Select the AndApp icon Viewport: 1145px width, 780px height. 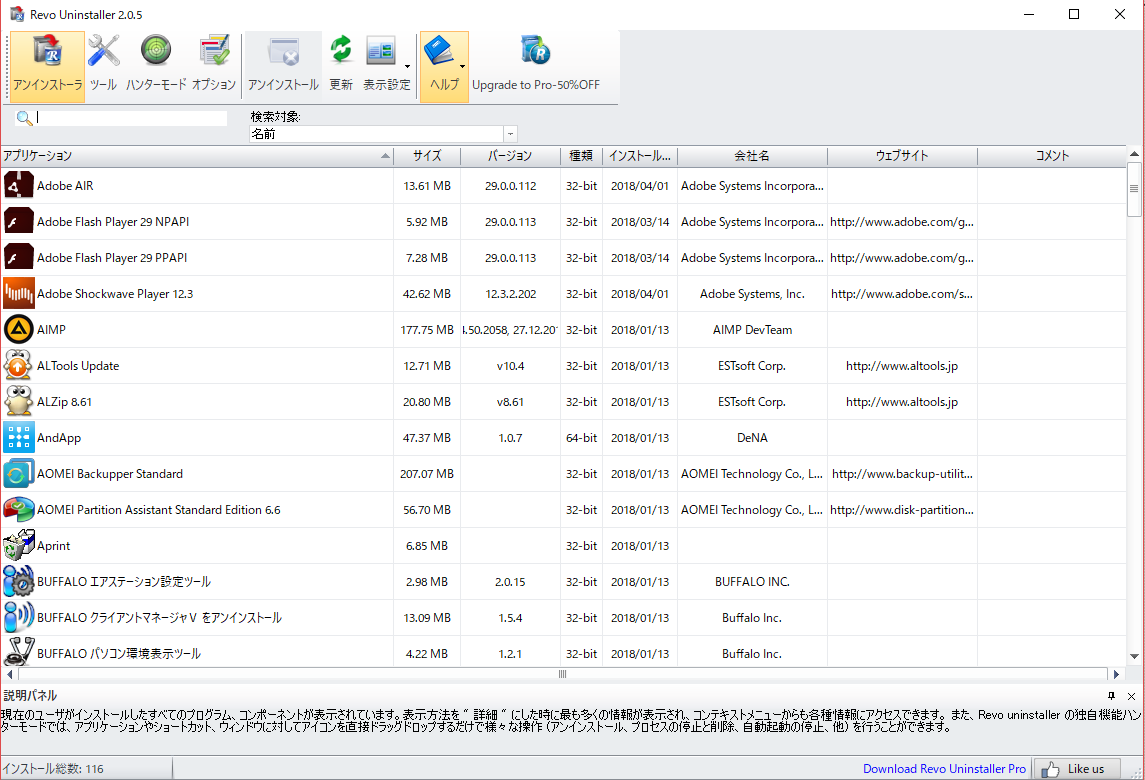pyautogui.click(x=18, y=437)
